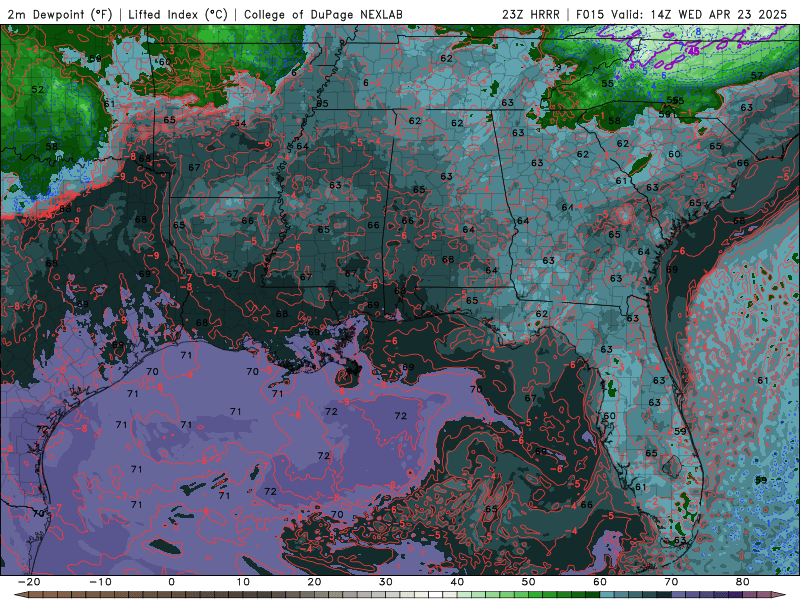The image size is (800, 600).
Task: Click the 20 tick label on the color scale
Action: pos(314,582)
